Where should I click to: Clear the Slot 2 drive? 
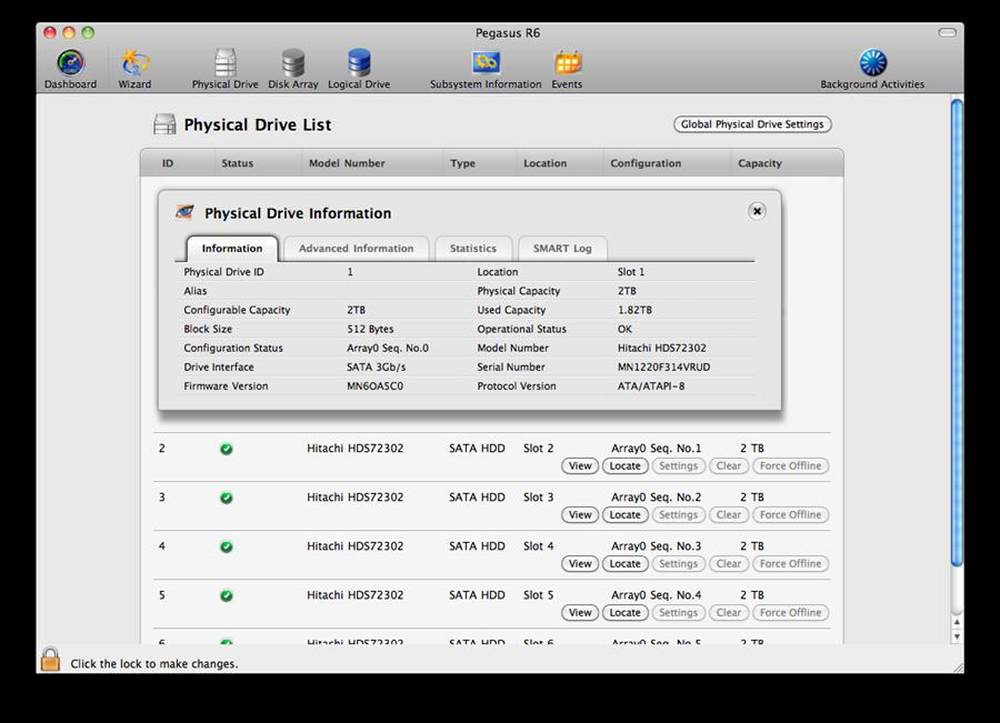point(729,466)
